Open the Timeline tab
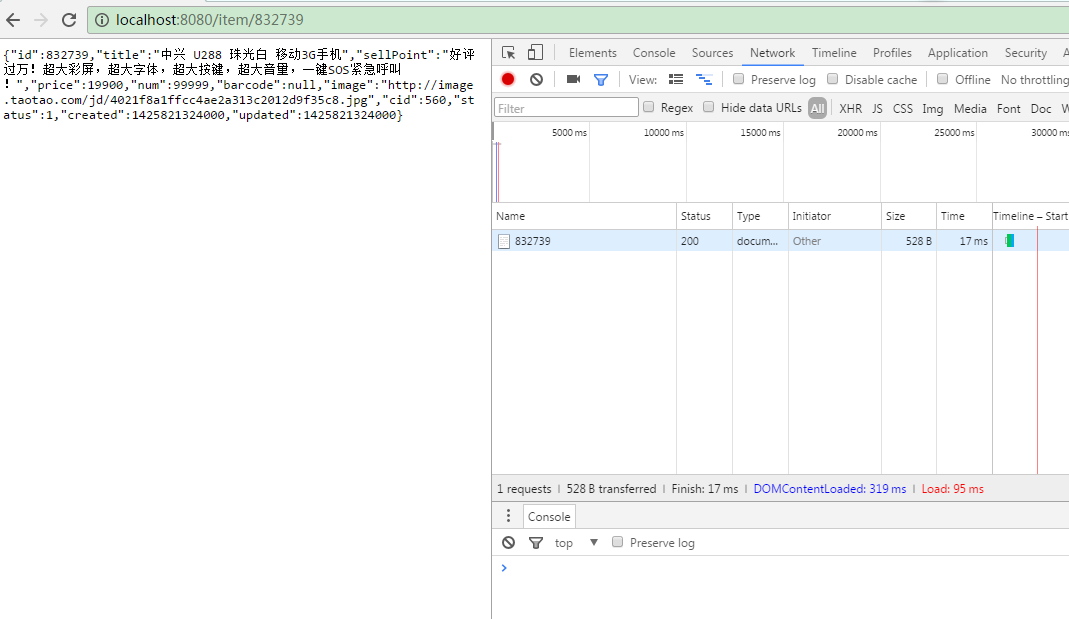The image size is (1069, 619). tap(834, 52)
